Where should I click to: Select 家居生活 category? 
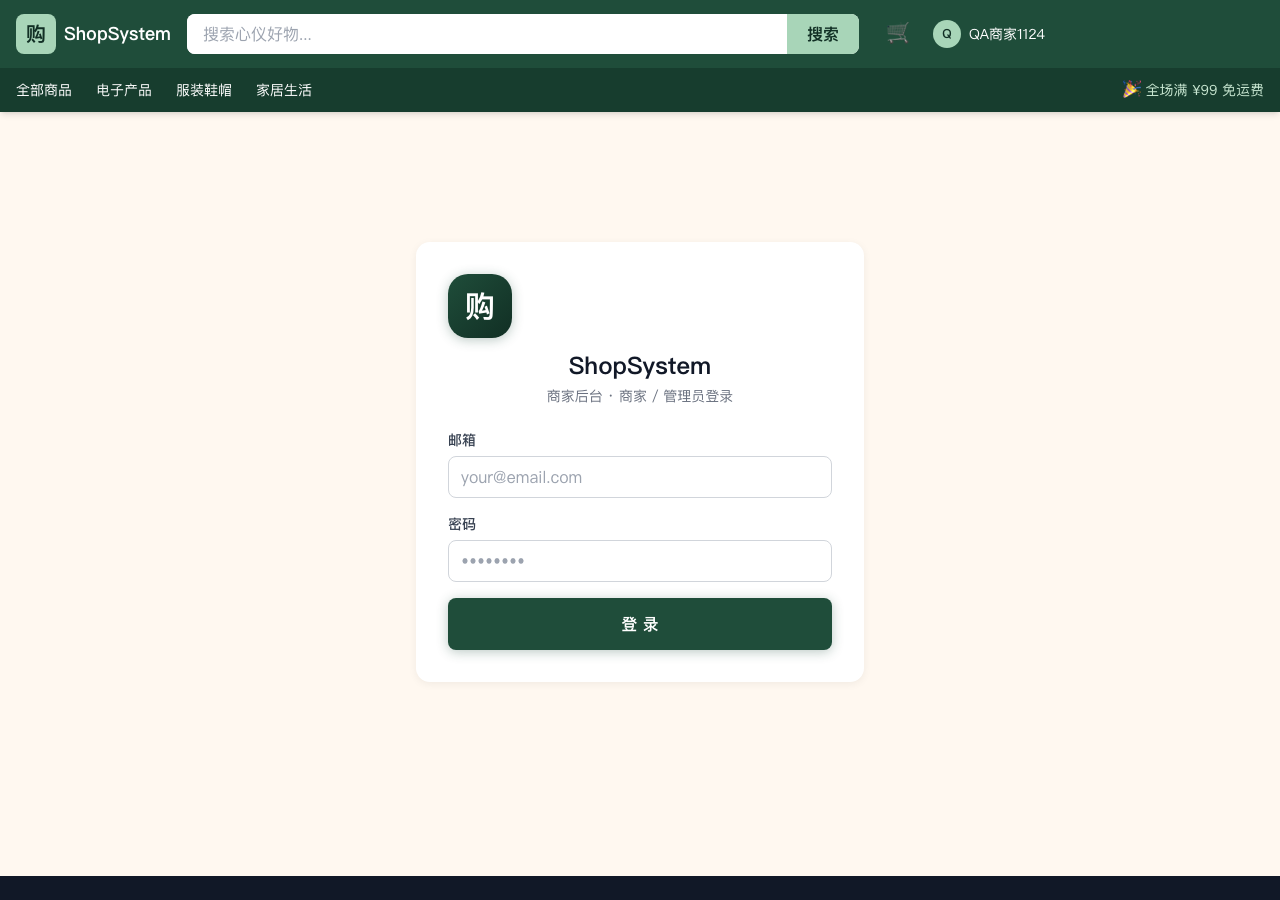pyautogui.click(x=284, y=90)
